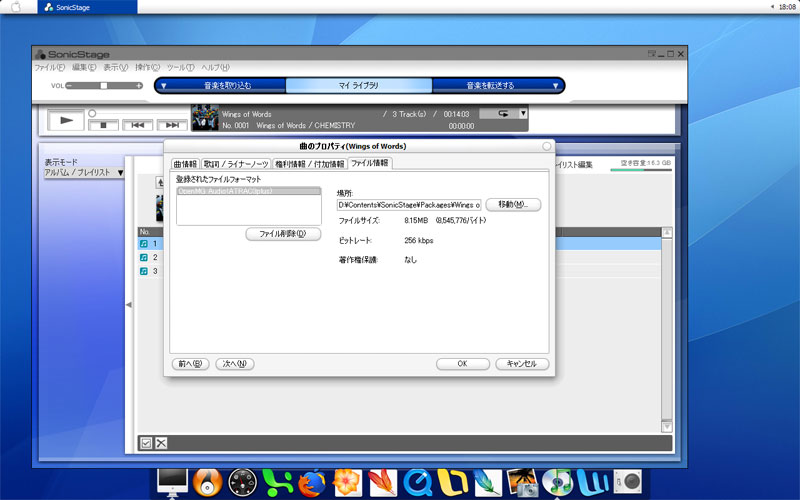Click the repeat mode icon in the player
The height and width of the screenshot is (500, 800).
coord(503,114)
